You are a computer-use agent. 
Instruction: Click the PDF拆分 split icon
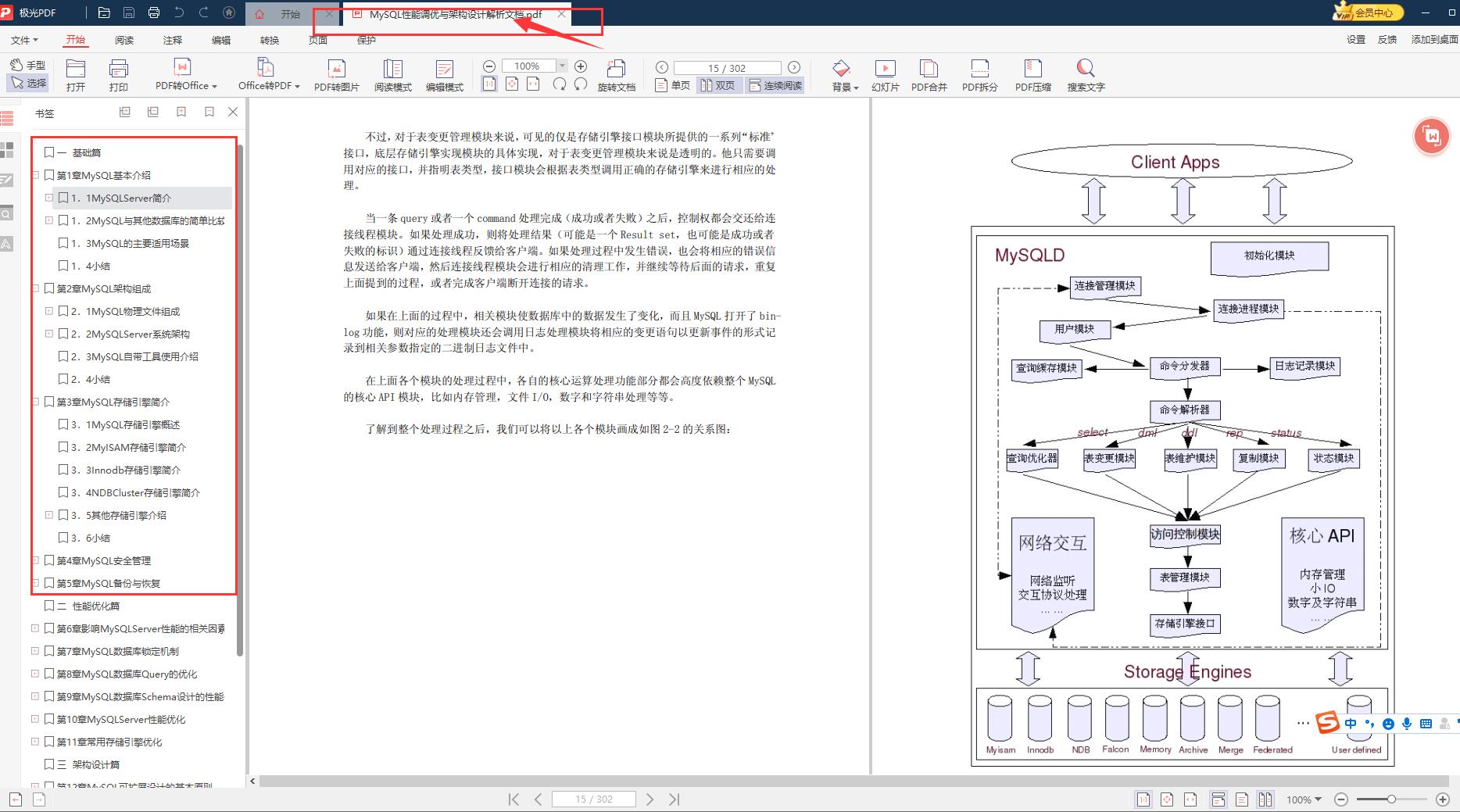coord(980,75)
